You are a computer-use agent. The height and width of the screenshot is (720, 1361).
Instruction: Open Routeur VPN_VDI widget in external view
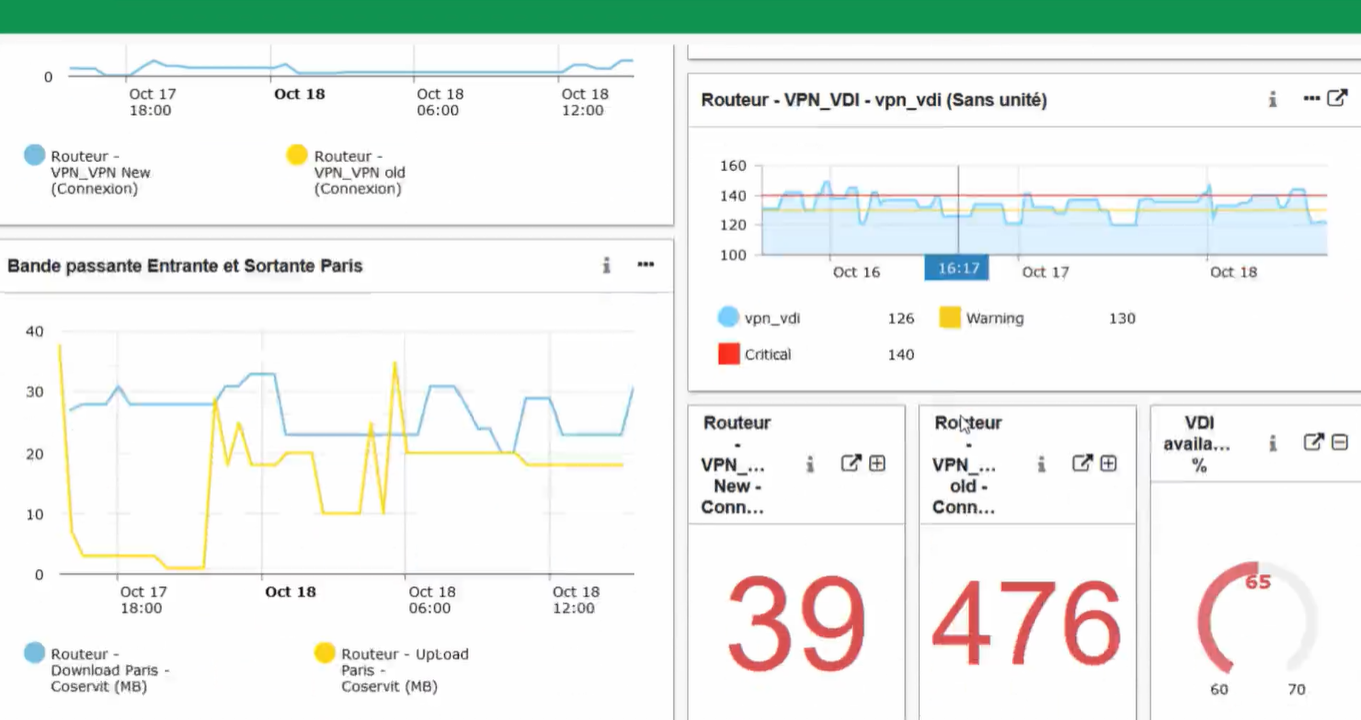point(1337,98)
